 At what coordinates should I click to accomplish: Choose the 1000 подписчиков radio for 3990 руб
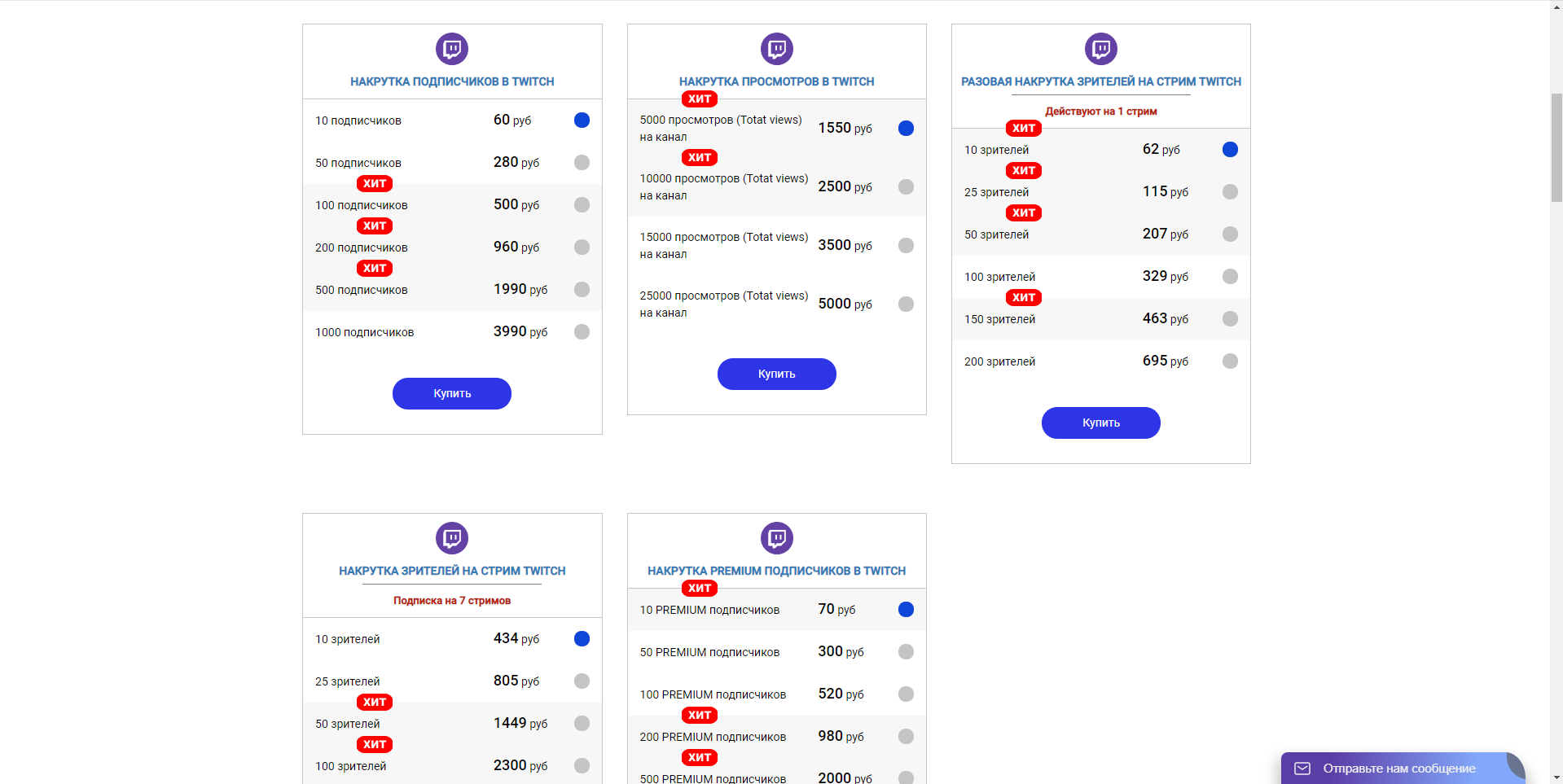582,332
